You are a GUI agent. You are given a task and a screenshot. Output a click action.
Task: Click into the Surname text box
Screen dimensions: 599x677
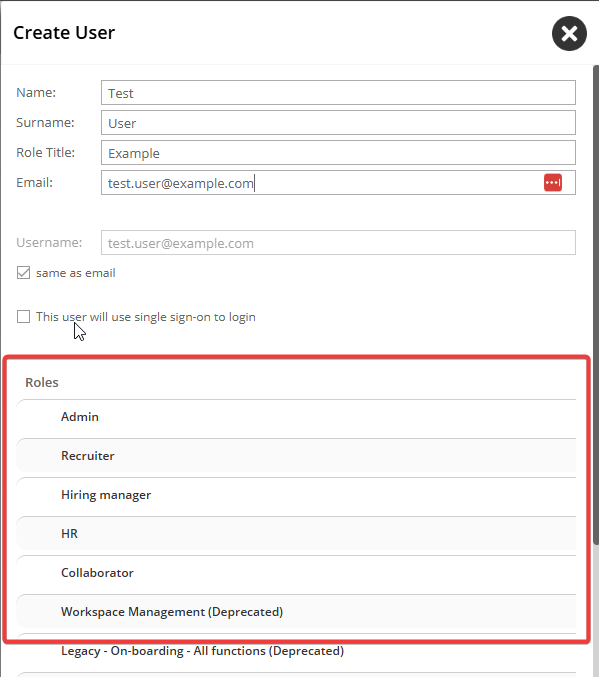click(x=338, y=123)
